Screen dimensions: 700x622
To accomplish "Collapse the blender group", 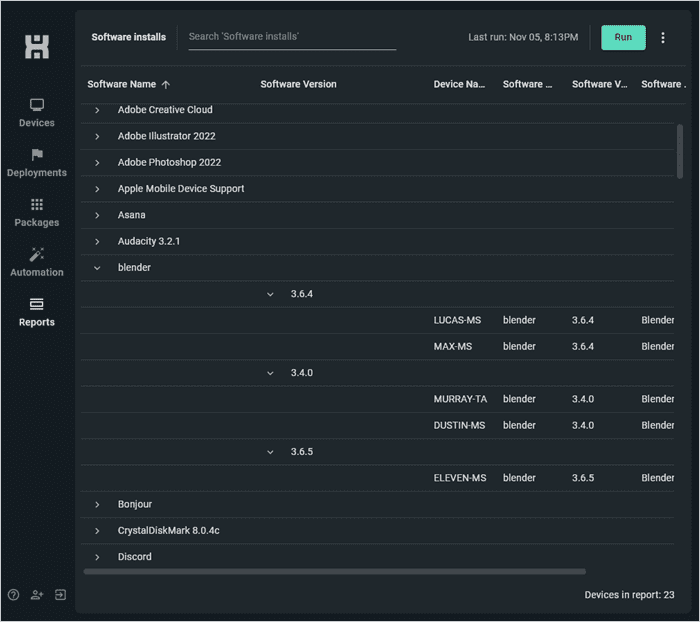I will pyautogui.click(x=97, y=268).
